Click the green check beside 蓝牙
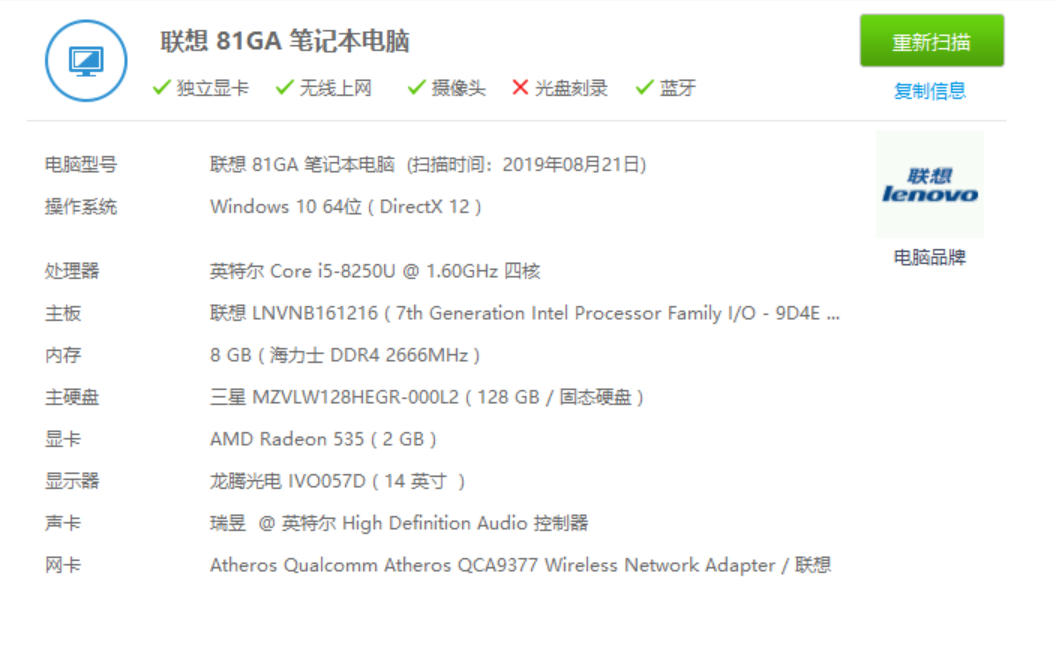Image resolution: width=1055 pixels, height=669 pixels. tap(645, 88)
